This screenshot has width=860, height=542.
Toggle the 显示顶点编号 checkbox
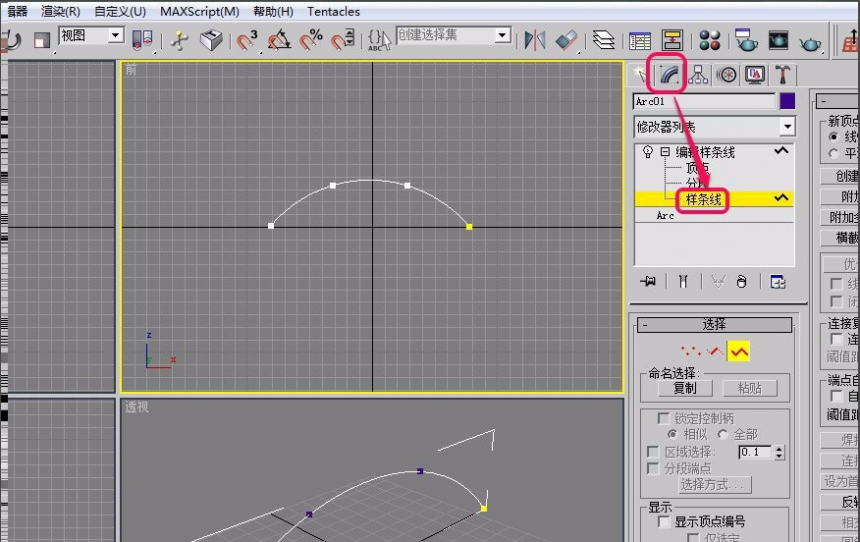click(x=664, y=521)
